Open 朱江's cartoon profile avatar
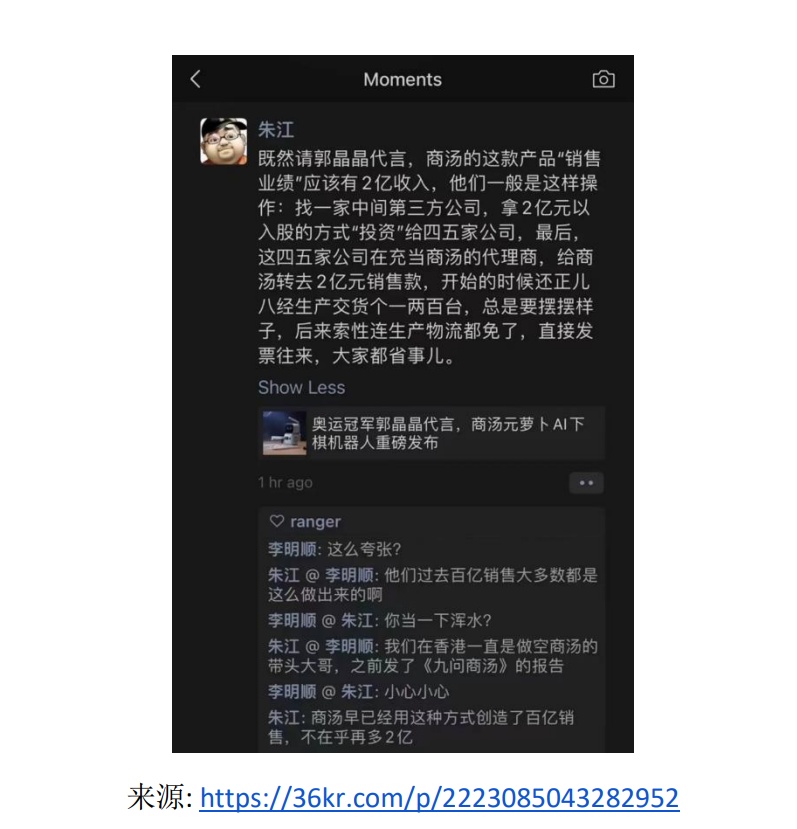This screenshot has height=829, width=797. pyautogui.click(x=224, y=141)
